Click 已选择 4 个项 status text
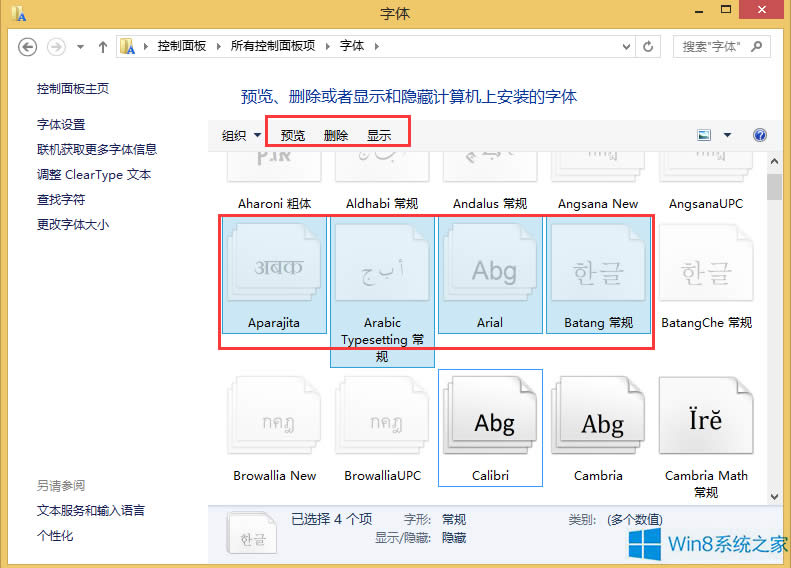Image resolution: width=791 pixels, height=568 pixels. [x=331, y=519]
